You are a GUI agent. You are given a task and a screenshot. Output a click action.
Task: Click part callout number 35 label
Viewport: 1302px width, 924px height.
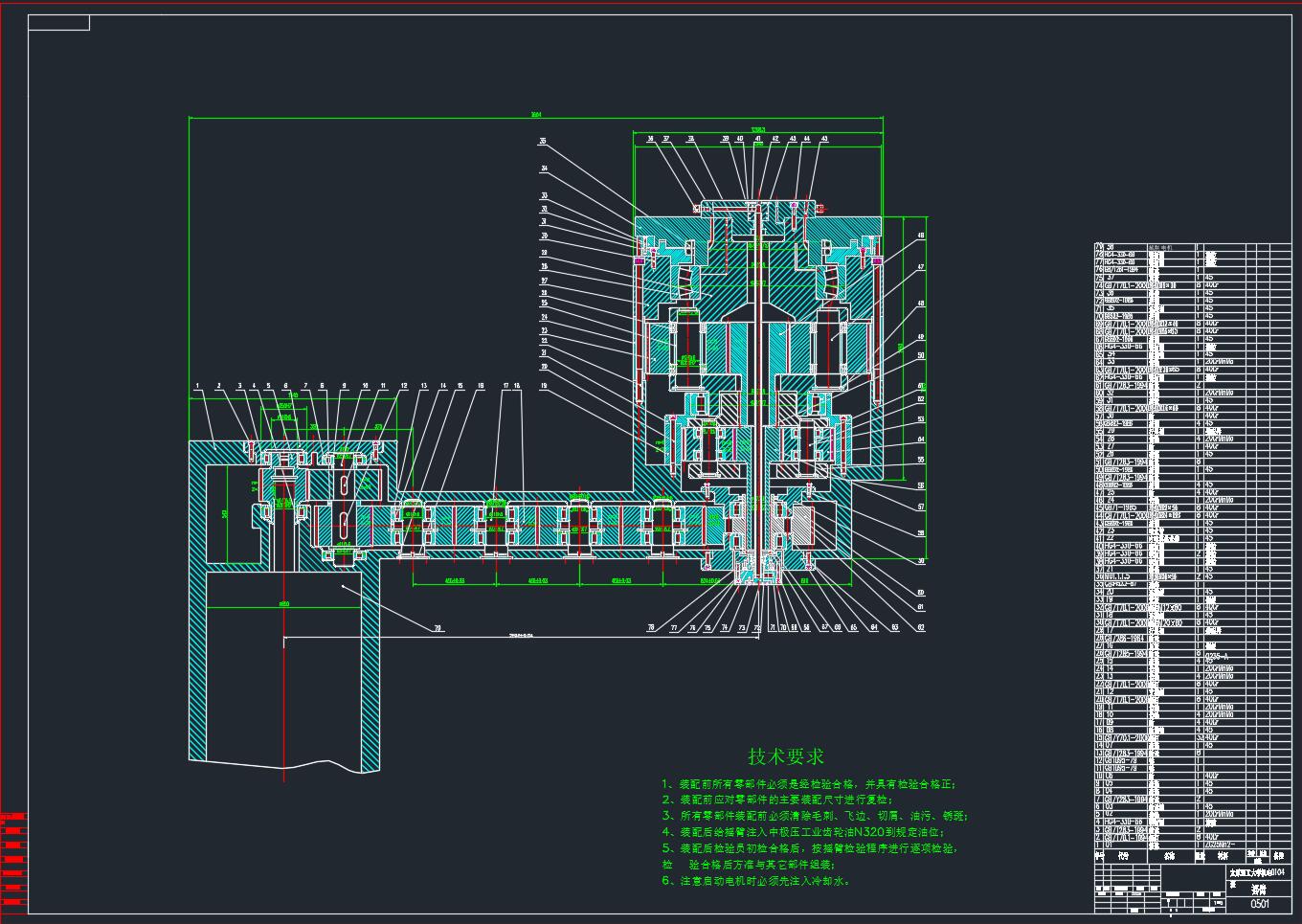point(543,142)
